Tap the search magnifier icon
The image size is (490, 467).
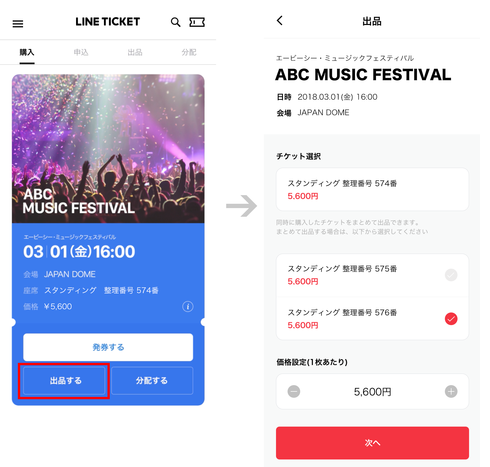point(175,22)
